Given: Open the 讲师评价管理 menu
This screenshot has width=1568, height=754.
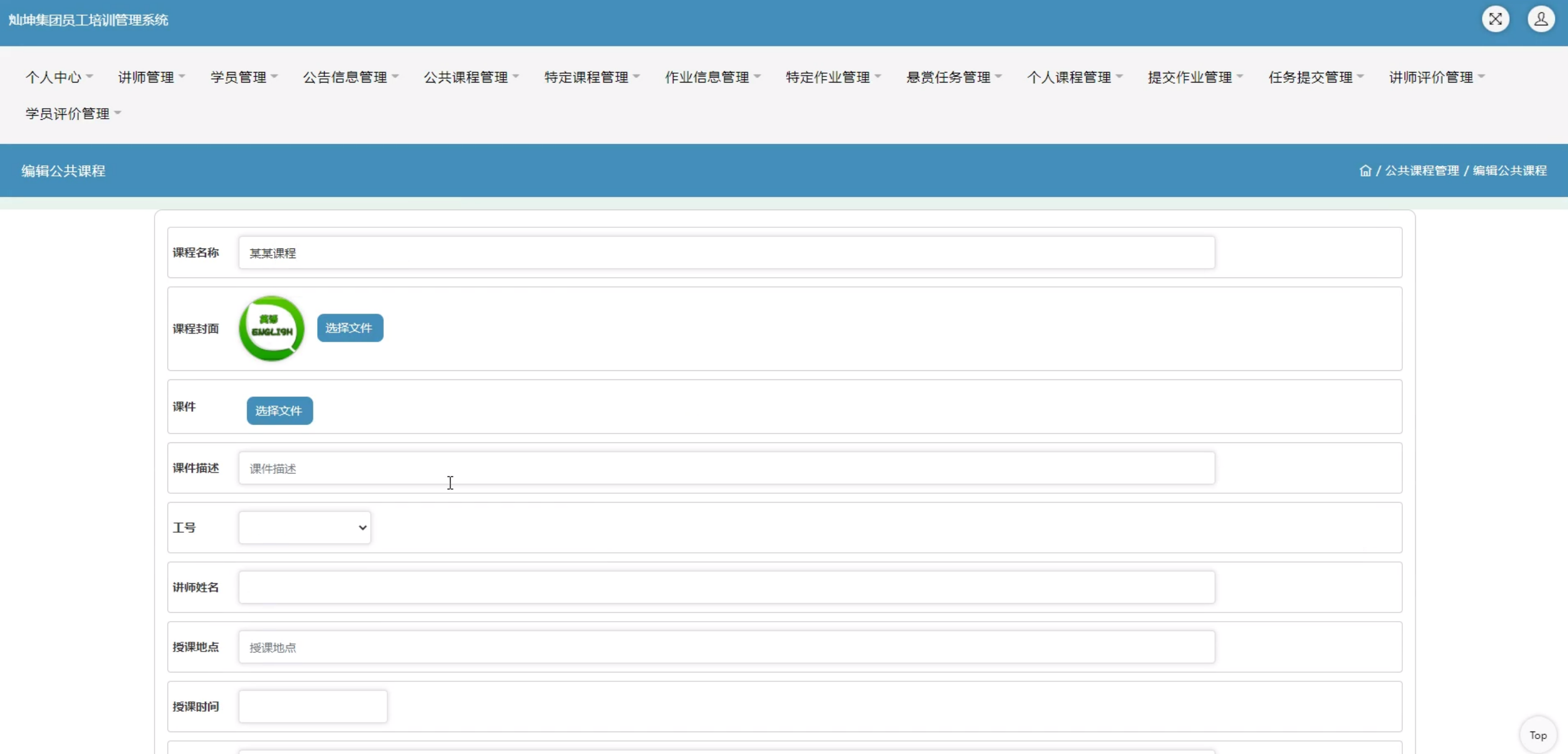Looking at the screenshot, I should 1436,77.
